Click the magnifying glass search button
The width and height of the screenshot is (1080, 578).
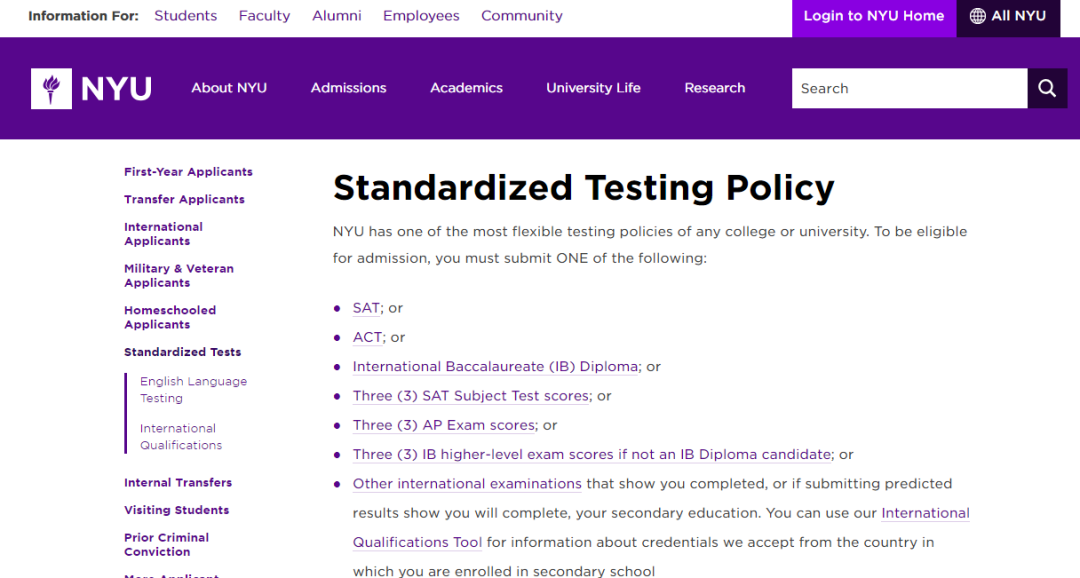click(1047, 88)
